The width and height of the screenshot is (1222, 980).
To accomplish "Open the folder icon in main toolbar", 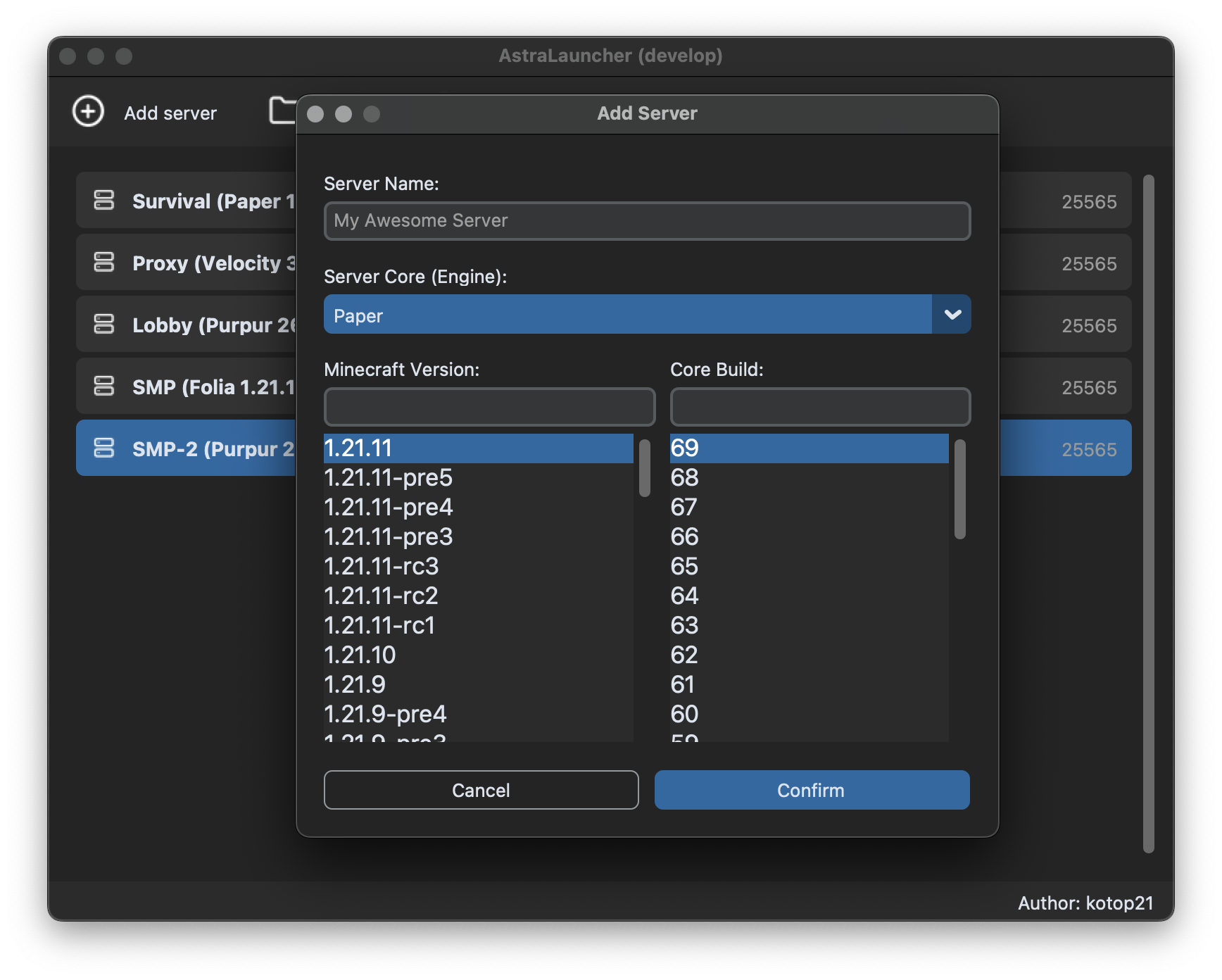I will click(282, 111).
